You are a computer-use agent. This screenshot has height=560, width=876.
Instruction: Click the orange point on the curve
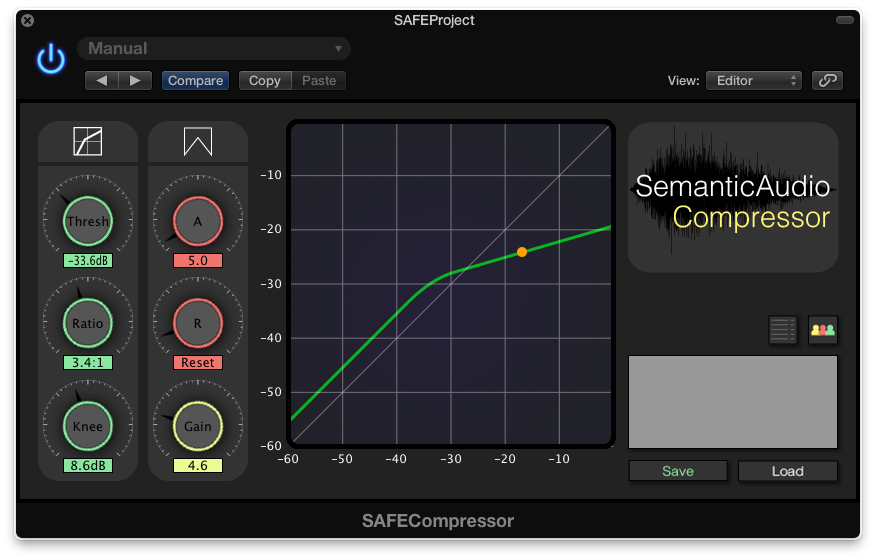pyautogui.click(x=522, y=252)
